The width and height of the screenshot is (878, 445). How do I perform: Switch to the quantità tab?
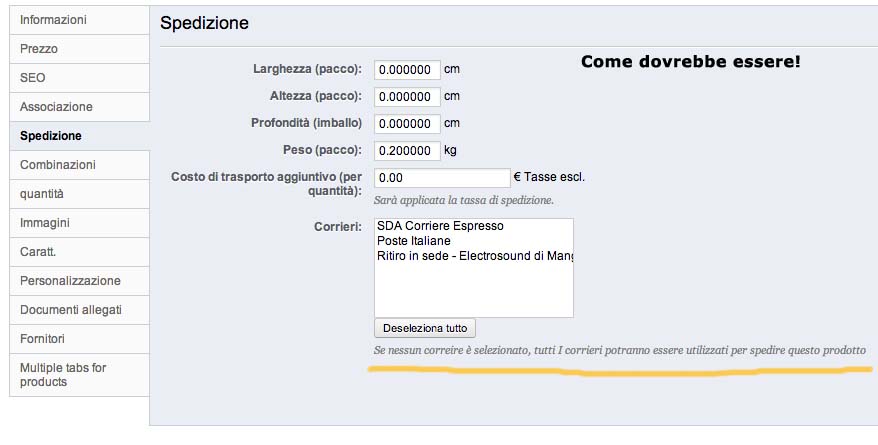point(44,193)
